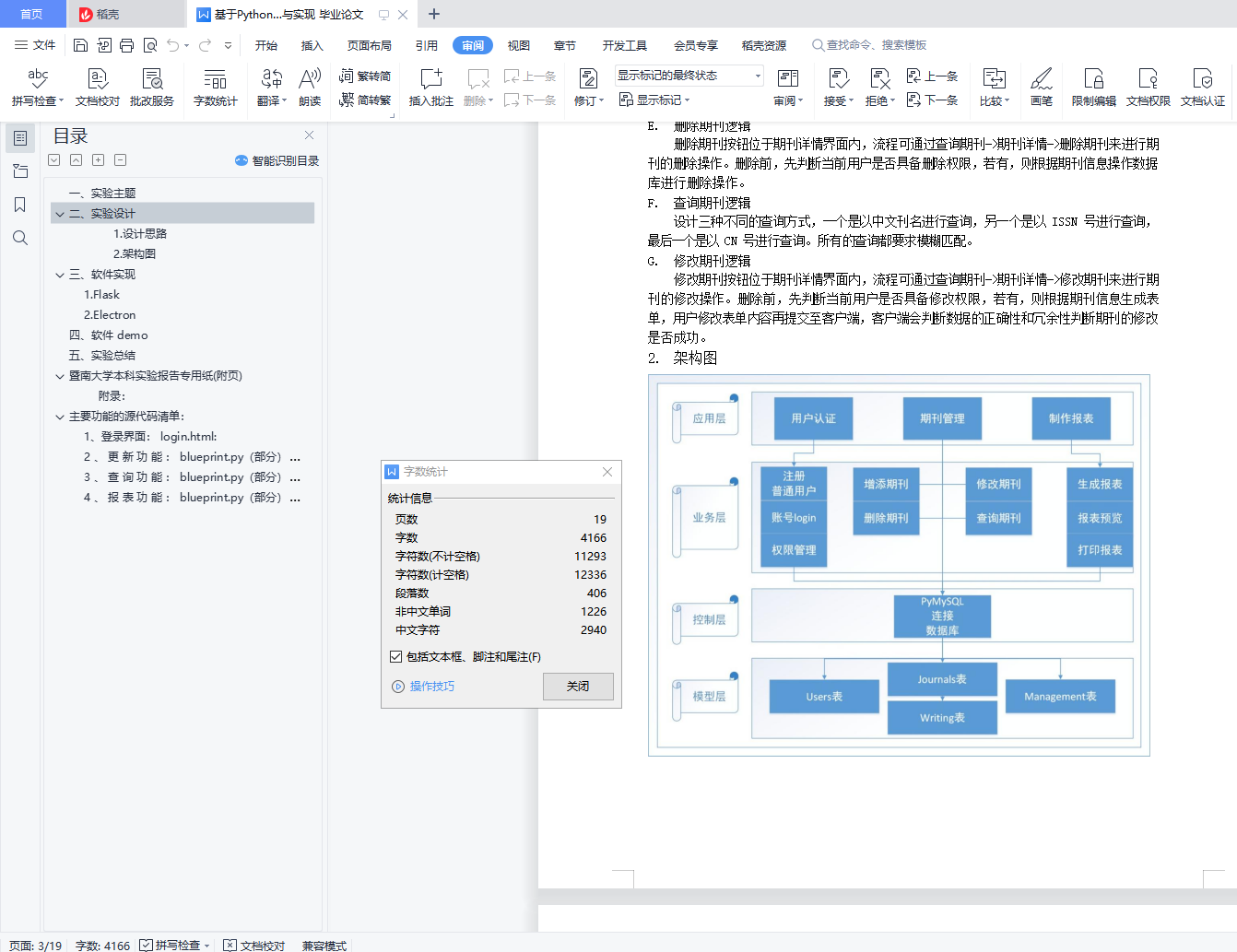Click the 拒绝 reject change icon
1237x952 pixels.
880,78
